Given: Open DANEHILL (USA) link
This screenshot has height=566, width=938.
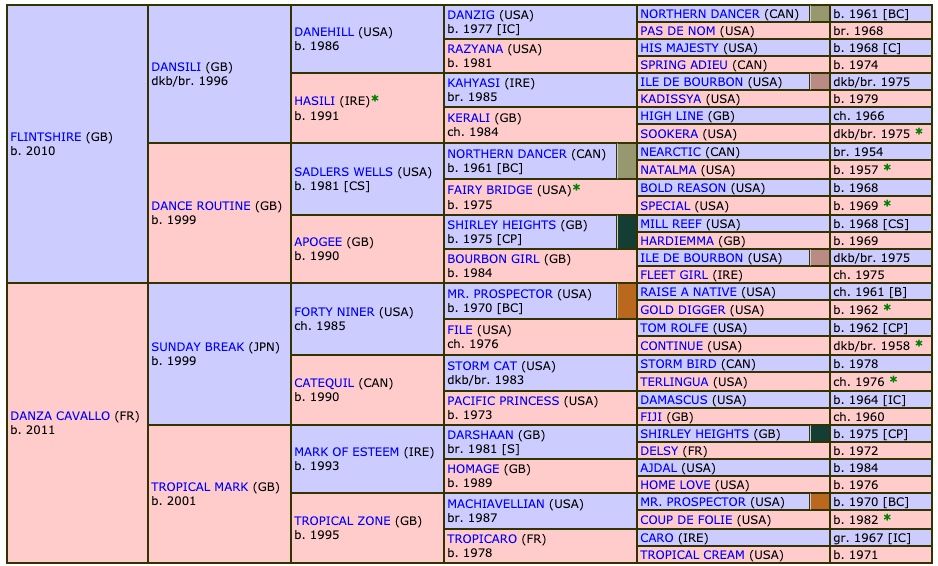Looking at the screenshot, I should click(324, 32).
